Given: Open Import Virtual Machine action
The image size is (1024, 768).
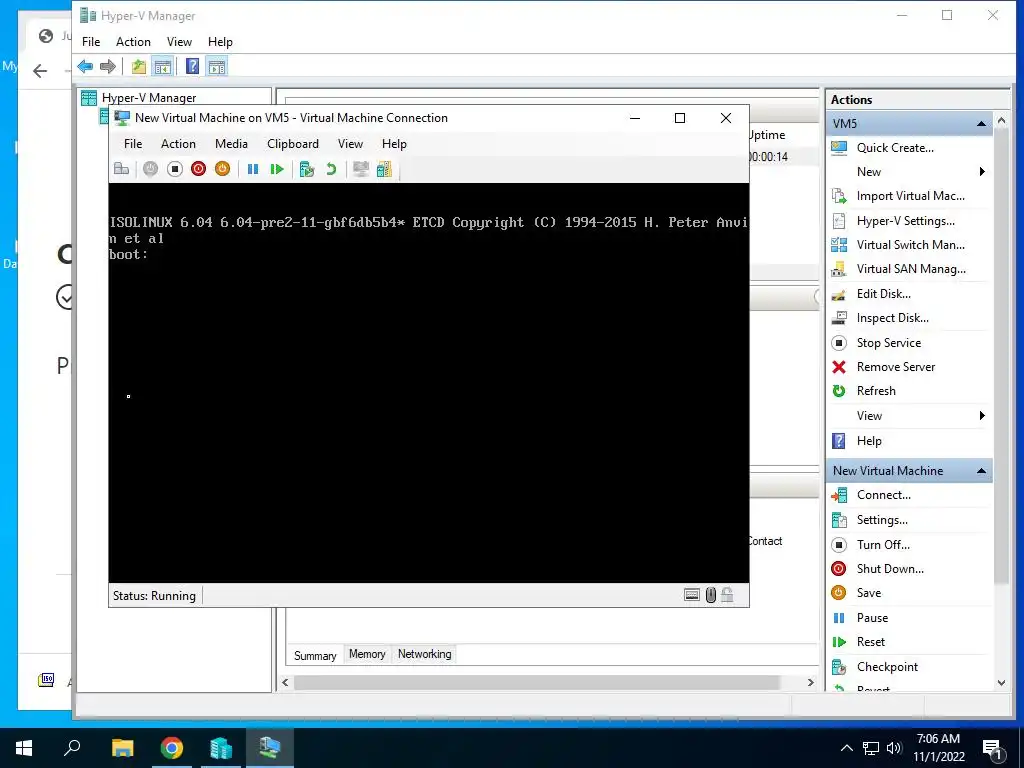Looking at the screenshot, I should click(x=910, y=196).
